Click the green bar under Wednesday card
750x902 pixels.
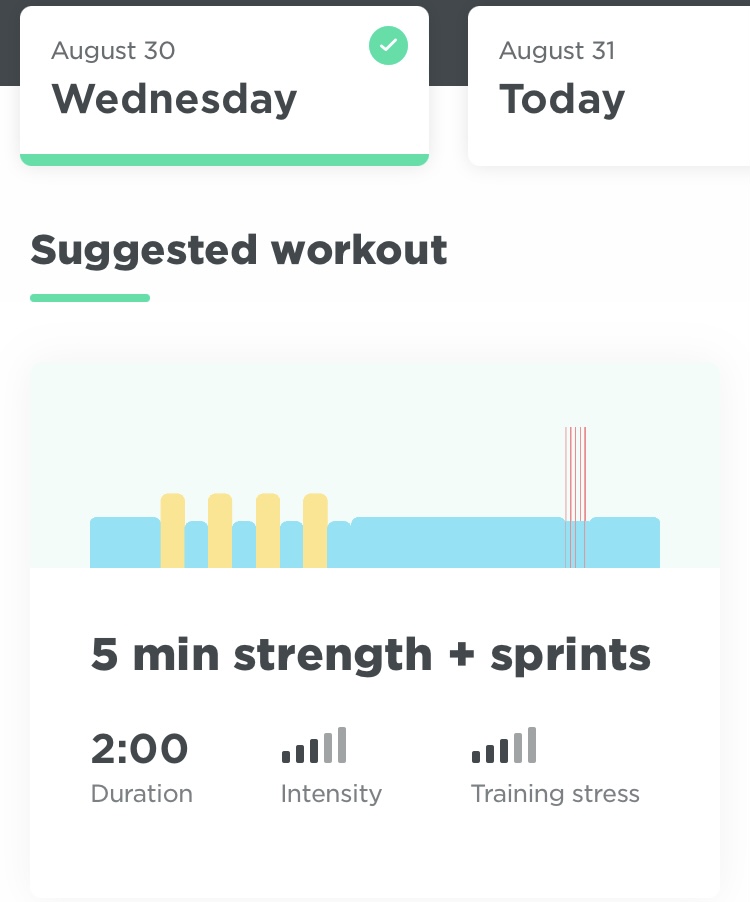[224, 160]
